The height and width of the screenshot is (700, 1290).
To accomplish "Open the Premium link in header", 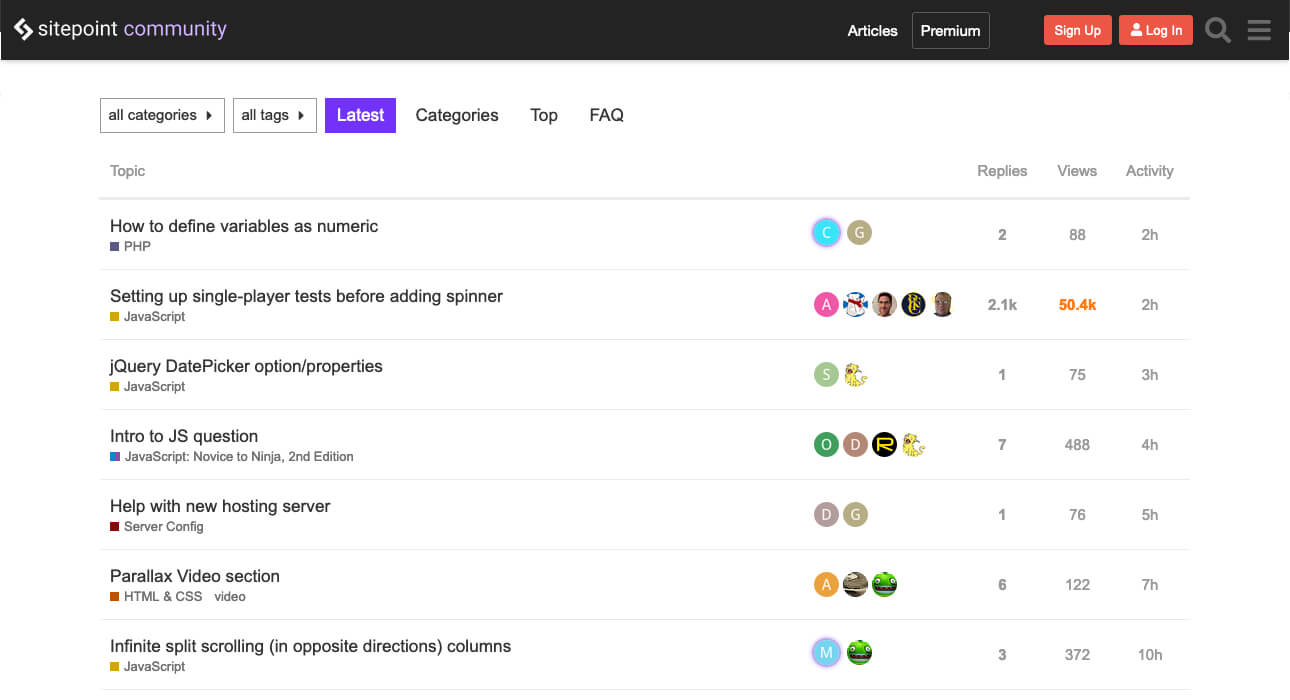I will pyautogui.click(x=950, y=30).
